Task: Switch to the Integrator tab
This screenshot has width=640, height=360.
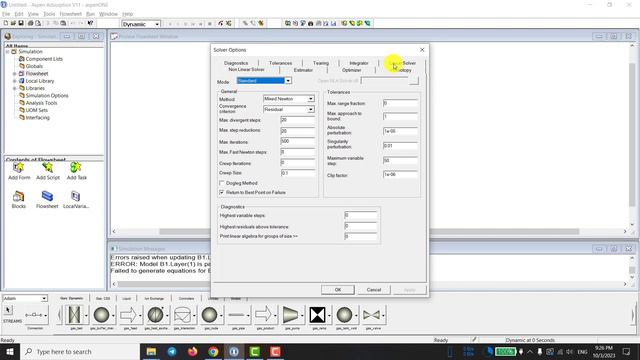Action: (x=359, y=63)
